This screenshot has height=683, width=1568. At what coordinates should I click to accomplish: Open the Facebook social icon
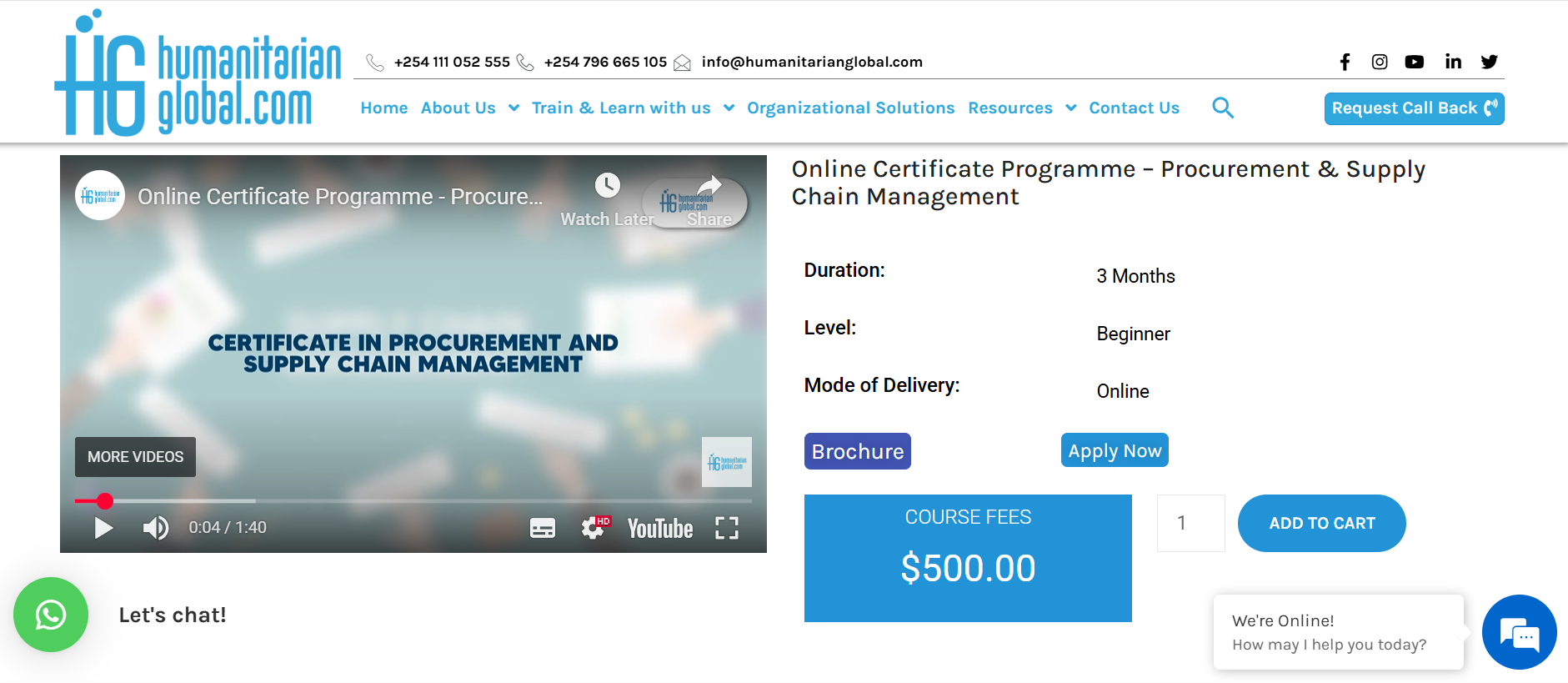[x=1345, y=62]
